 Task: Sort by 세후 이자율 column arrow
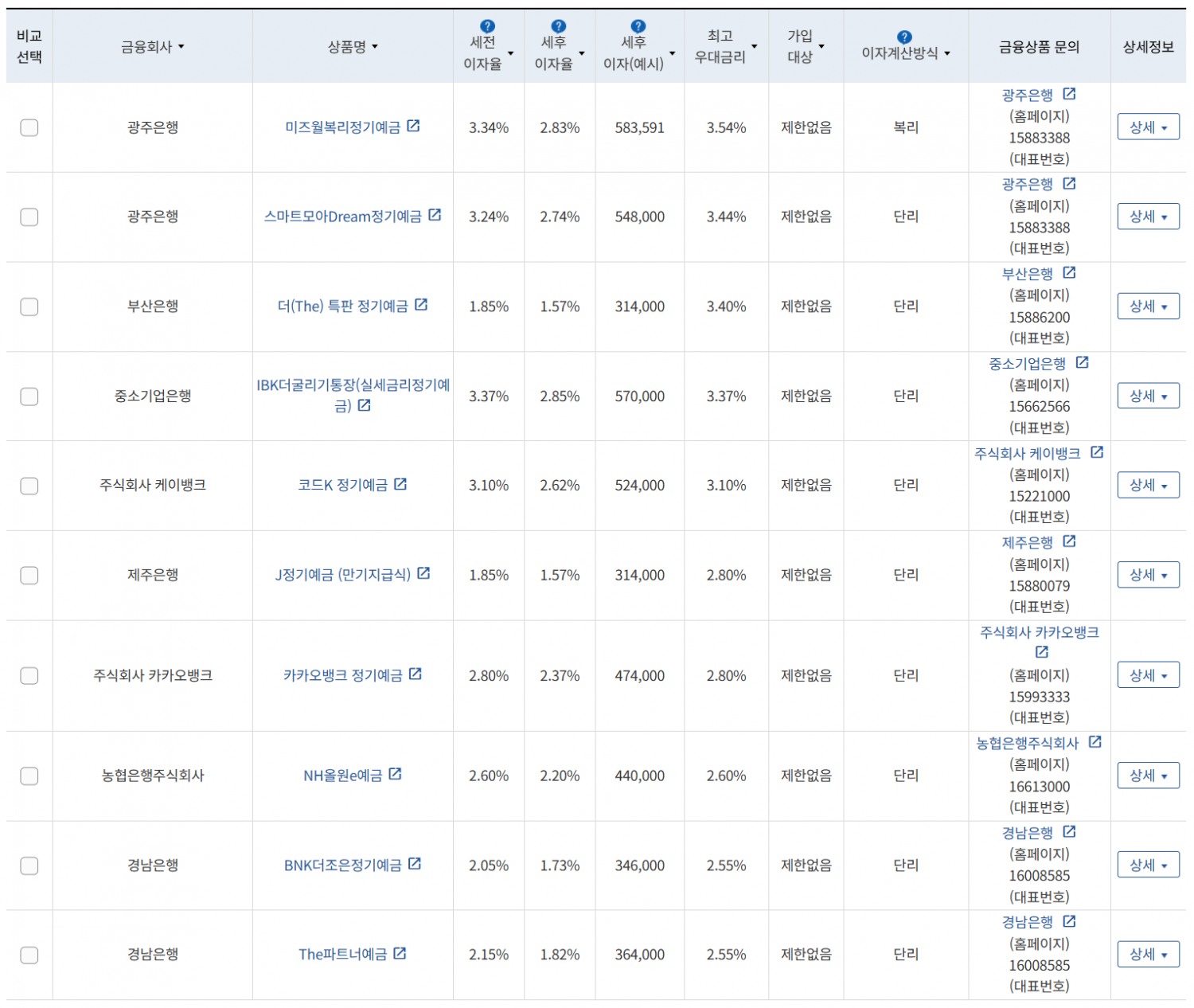582,54
